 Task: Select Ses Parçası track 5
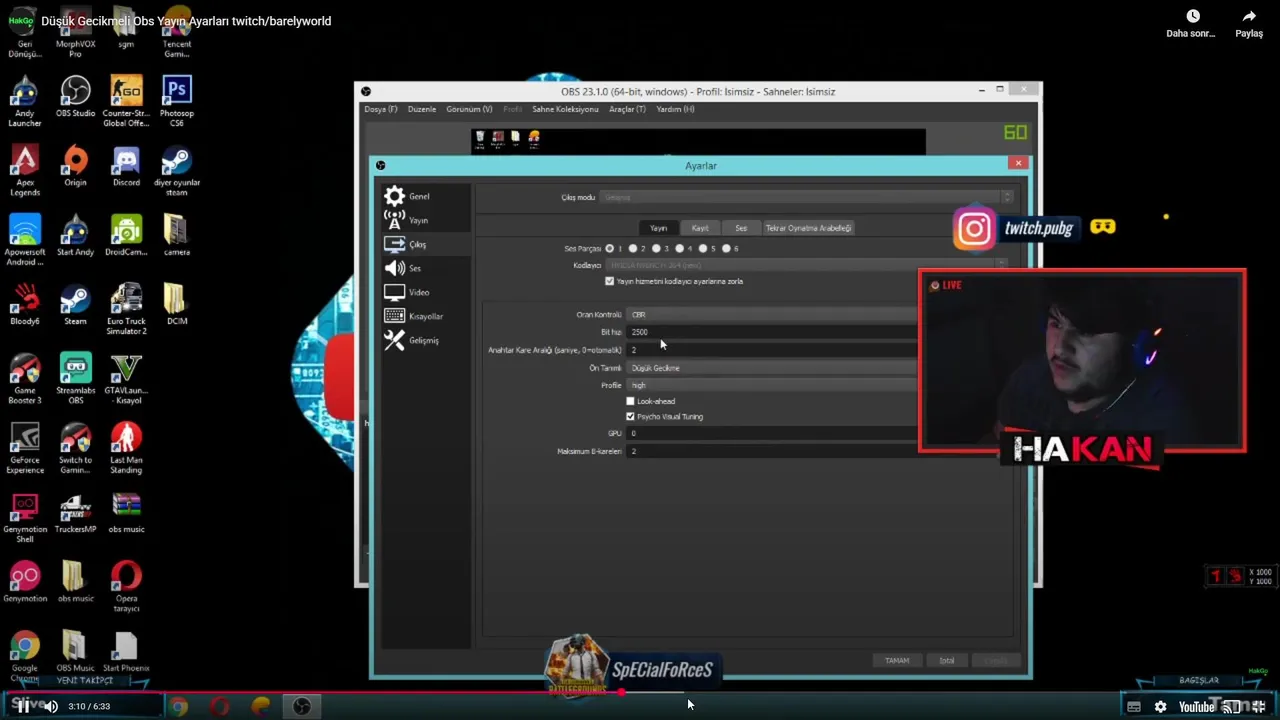[703, 248]
